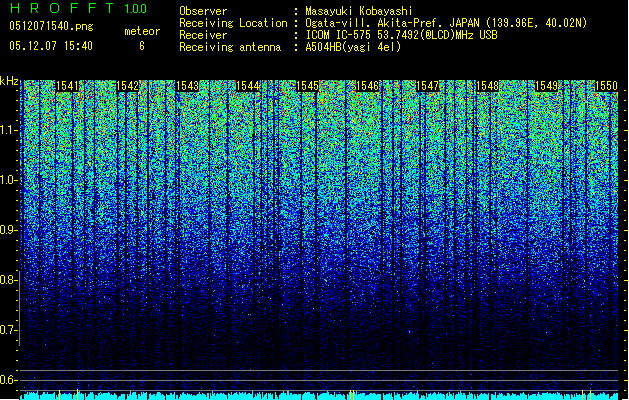This screenshot has height=400, width=629.
Task: Click the Receiving antenna field label
Action: tap(230, 47)
